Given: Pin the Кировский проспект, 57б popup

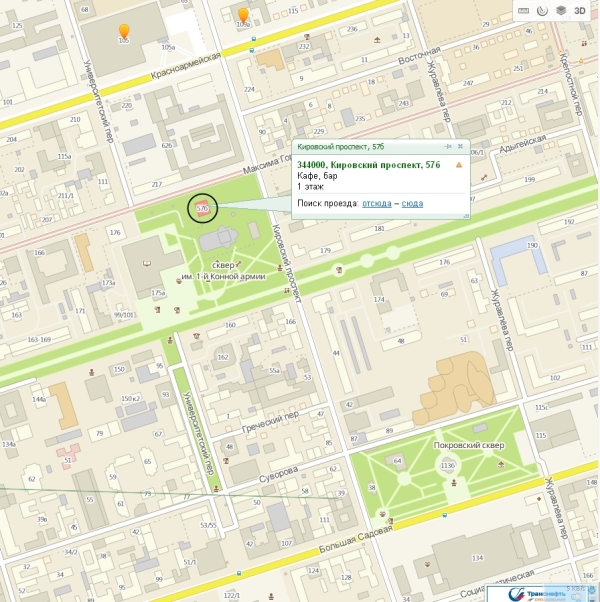Looking at the screenshot, I should [448, 146].
